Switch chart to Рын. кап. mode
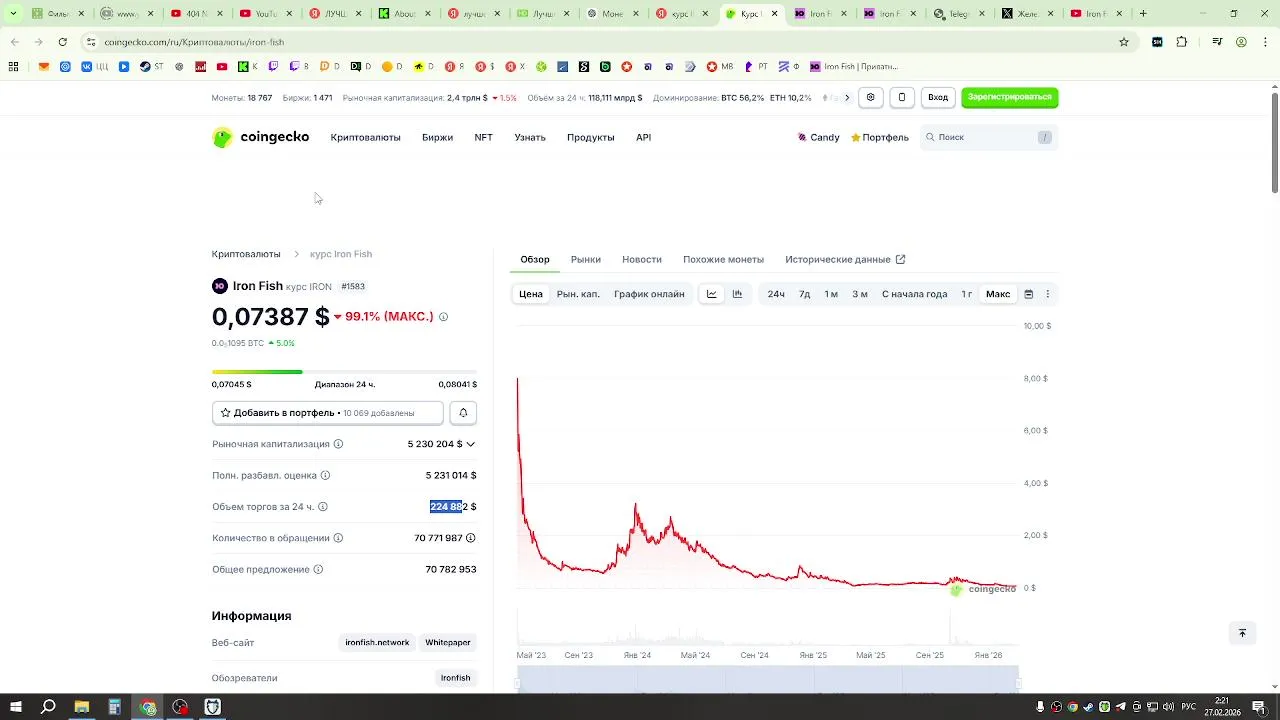 (578, 294)
